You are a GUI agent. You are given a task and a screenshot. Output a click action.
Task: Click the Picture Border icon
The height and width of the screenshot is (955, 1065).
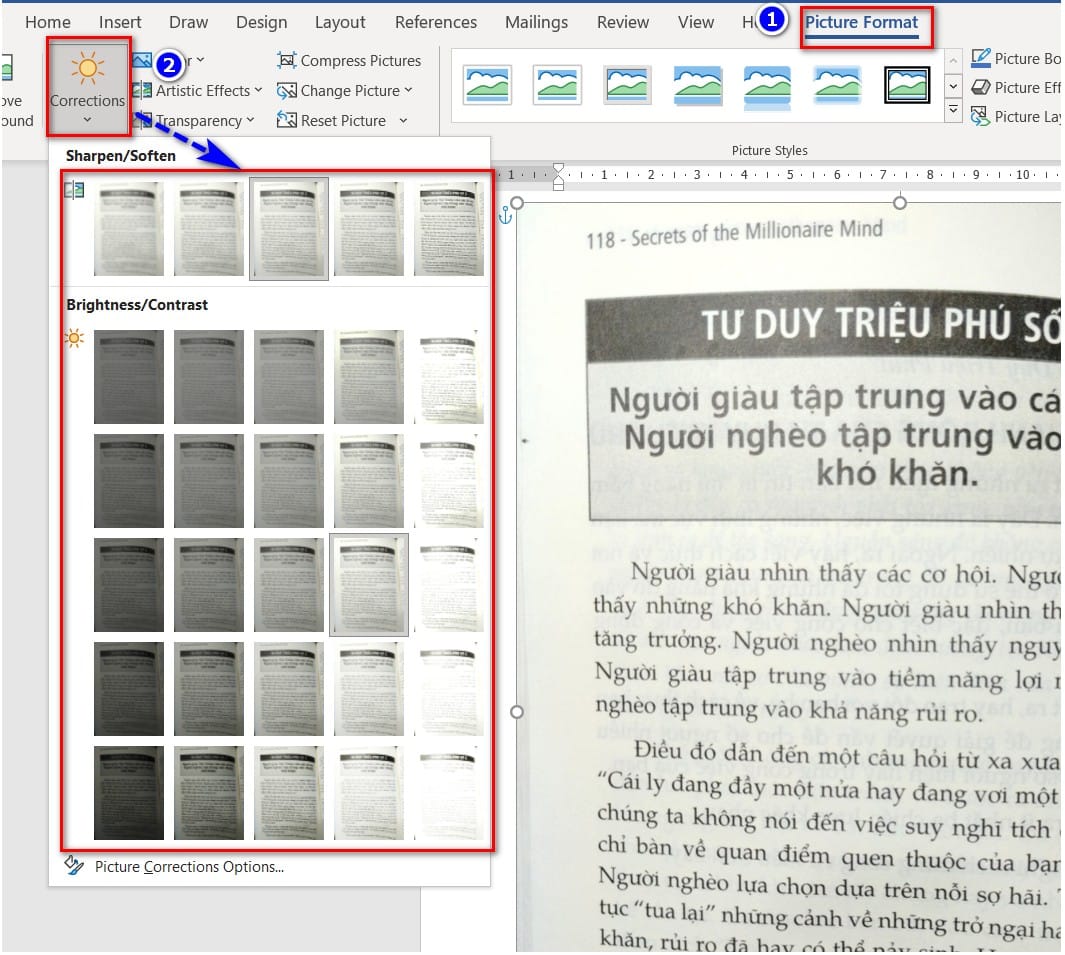click(x=981, y=58)
